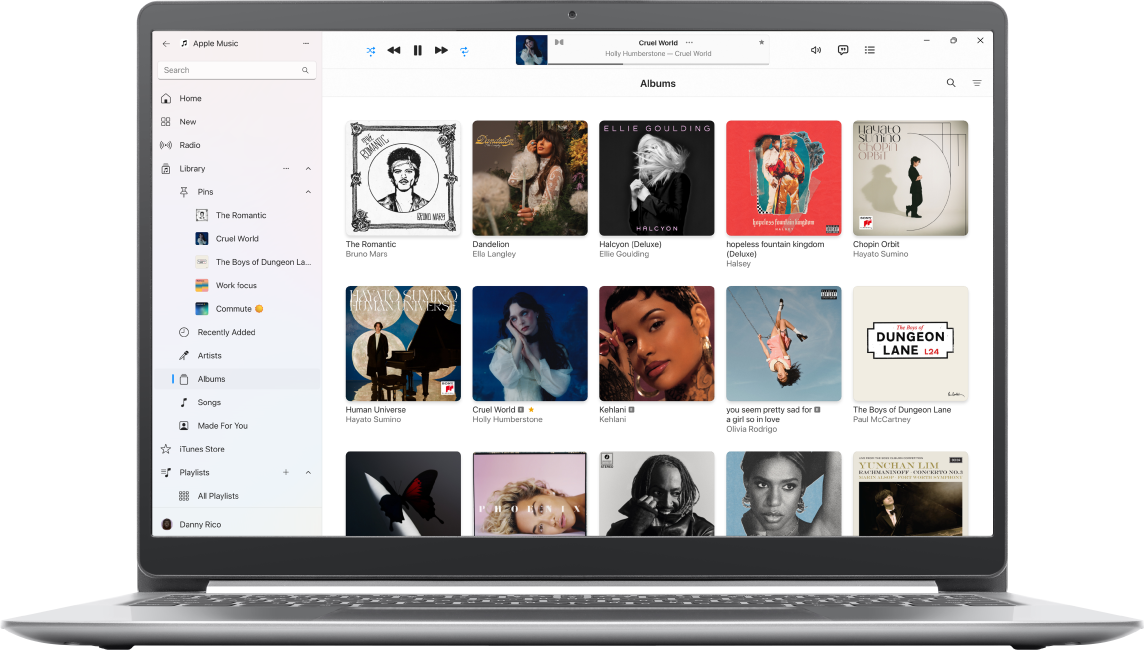The height and width of the screenshot is (652, 1144).
Task: Click the Home house icon
Action: pyautogui.click(x=166, y=98)
